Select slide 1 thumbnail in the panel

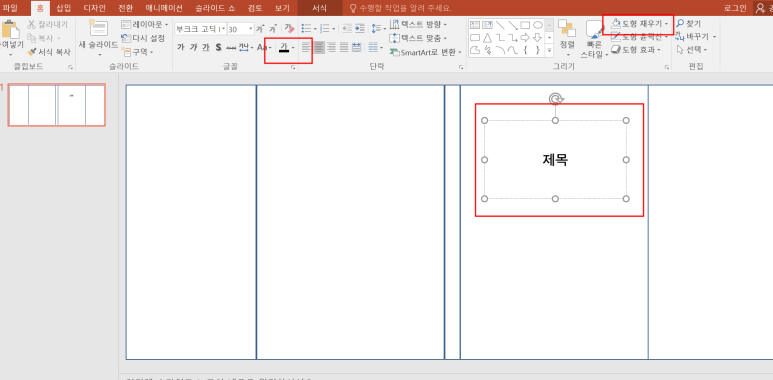[x=57, y=105]
